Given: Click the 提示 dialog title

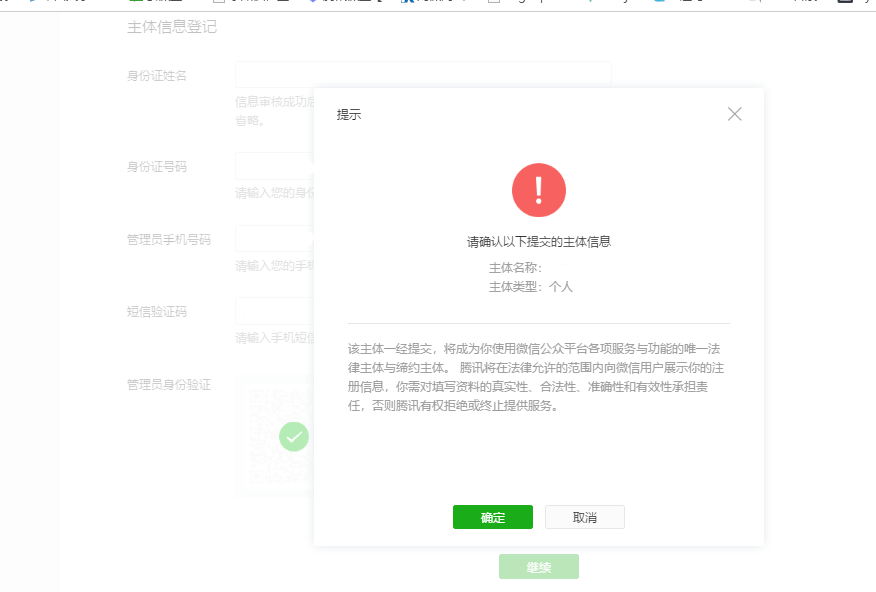Looking at the screenshot, I should (349, 114).
